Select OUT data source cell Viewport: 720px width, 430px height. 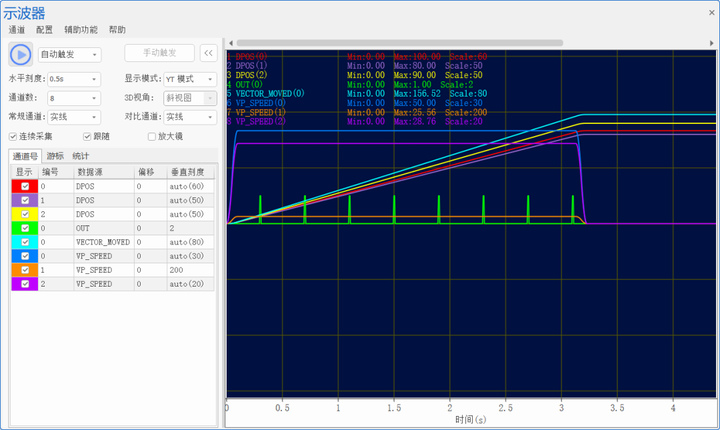coord(104,228)
